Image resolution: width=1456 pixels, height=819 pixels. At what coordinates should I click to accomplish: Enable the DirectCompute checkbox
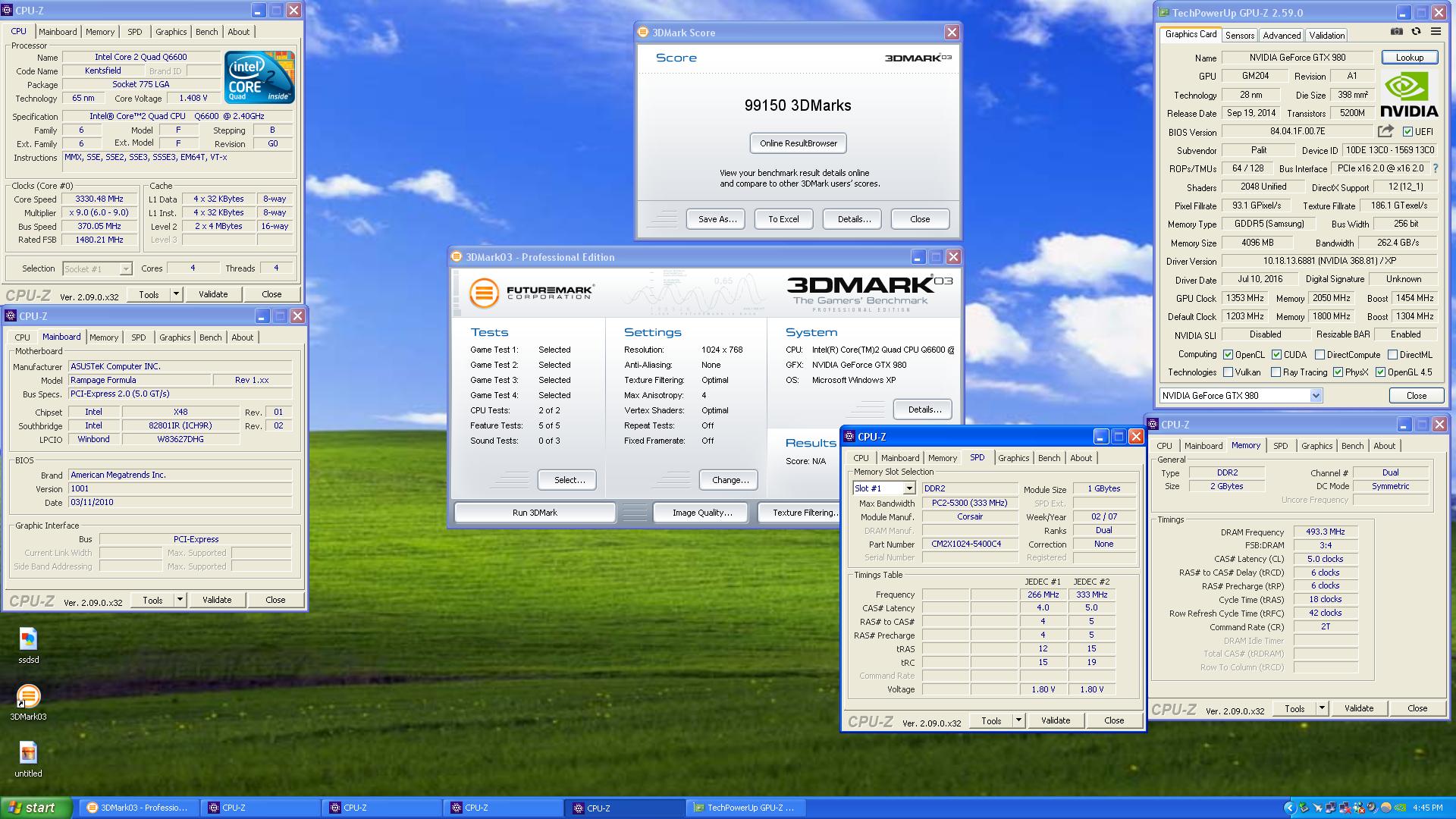[x=1319, y=354]
